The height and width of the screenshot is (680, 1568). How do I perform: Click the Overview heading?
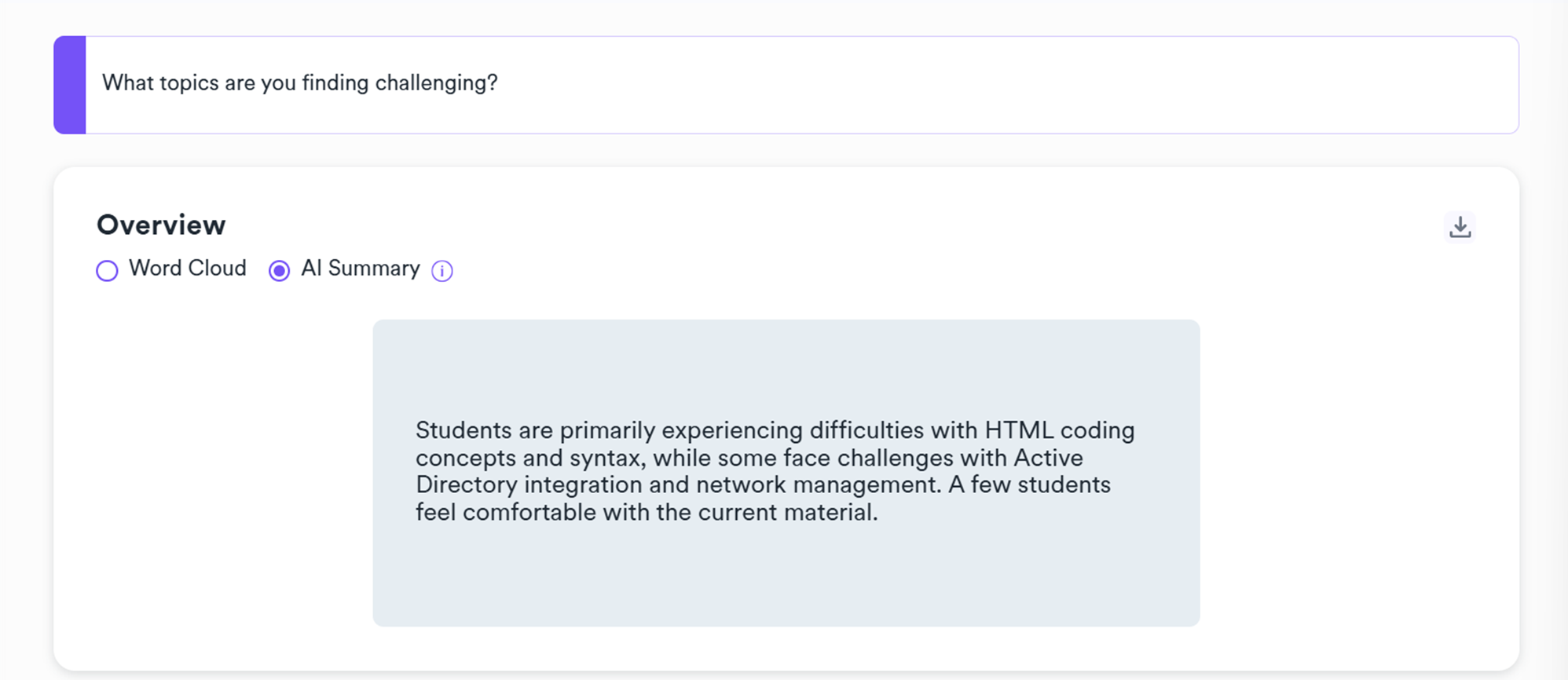coord(161,225)
